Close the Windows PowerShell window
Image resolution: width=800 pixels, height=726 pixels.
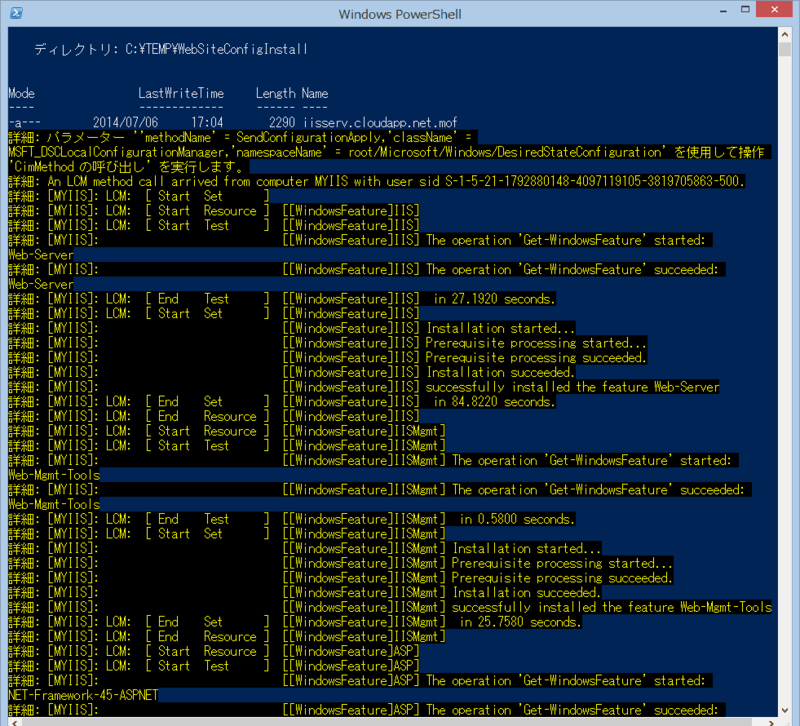pyautogui.click(x=774, y=10)
